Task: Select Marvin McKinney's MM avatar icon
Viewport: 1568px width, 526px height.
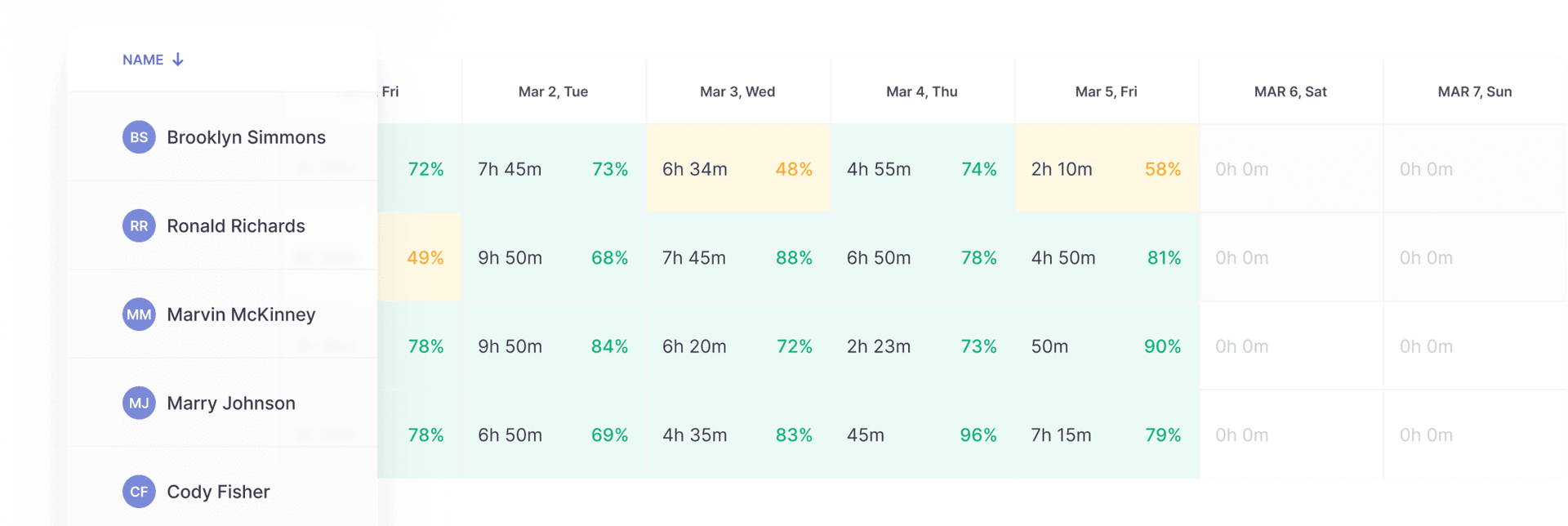Action: pos(139,314)
